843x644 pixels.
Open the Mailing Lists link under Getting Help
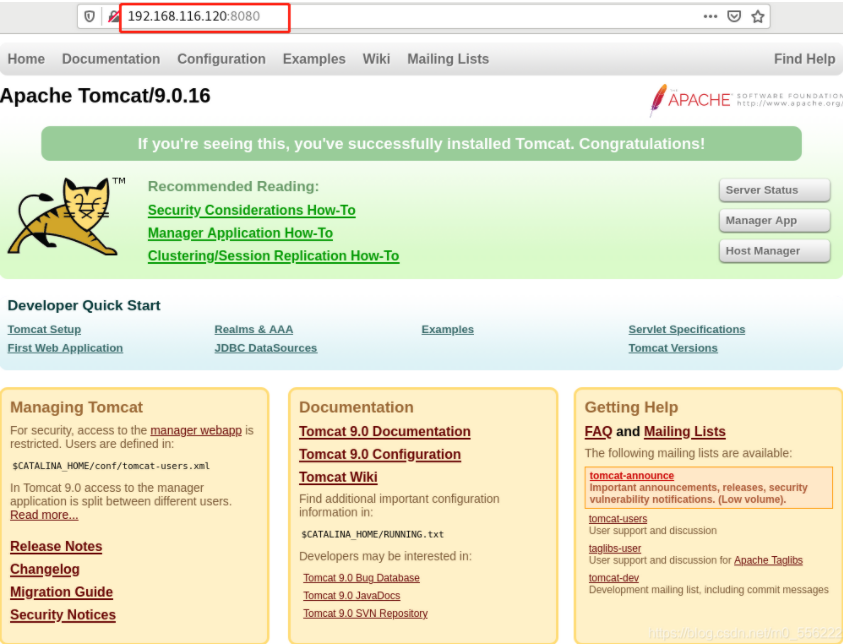[684, 431]
